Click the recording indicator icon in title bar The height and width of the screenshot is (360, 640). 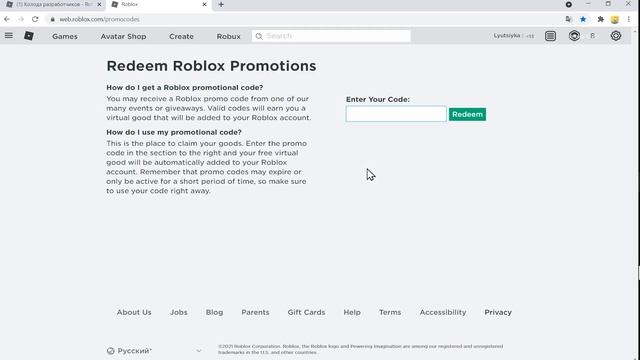(569, 4)
